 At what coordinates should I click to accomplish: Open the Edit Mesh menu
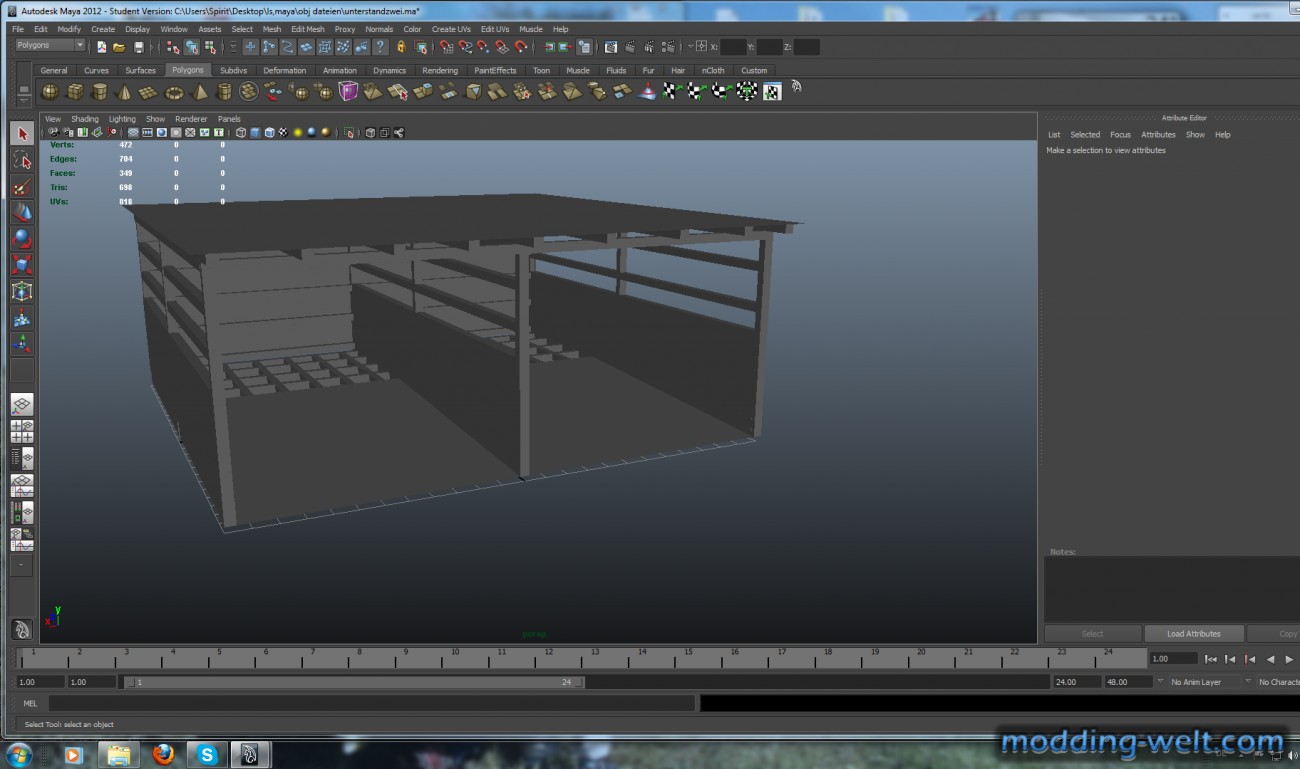click(x=308, y=29)
